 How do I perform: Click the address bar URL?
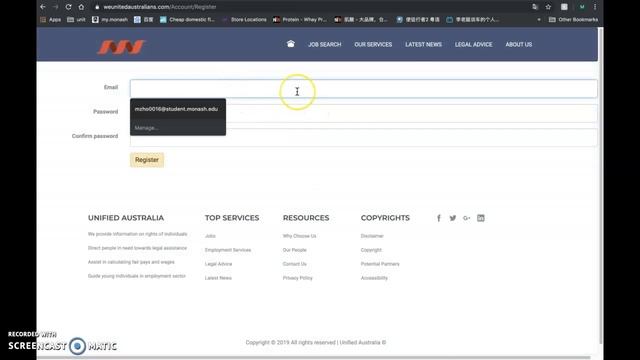click(160, 7)
